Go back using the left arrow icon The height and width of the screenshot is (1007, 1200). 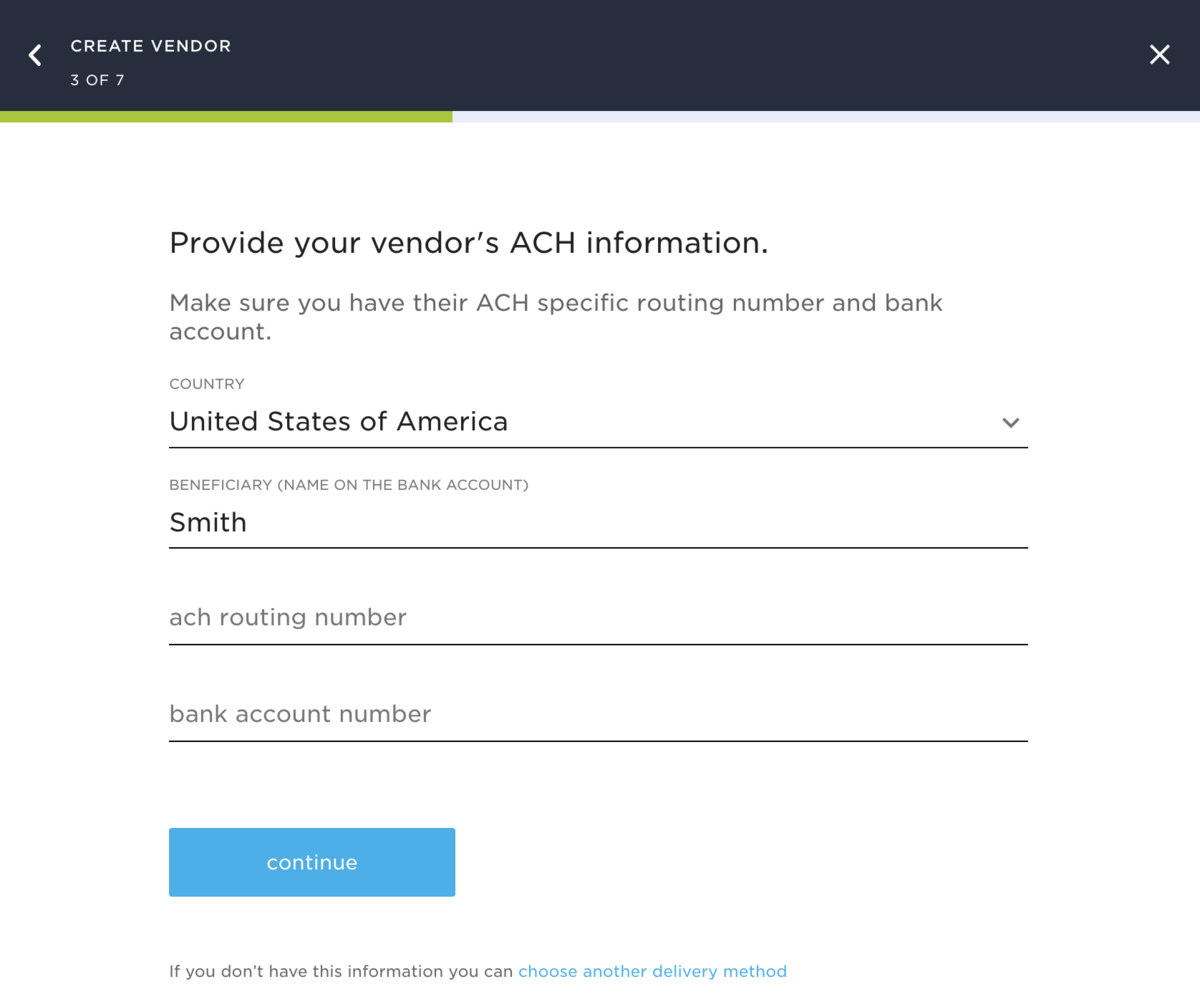coord(35,55)
